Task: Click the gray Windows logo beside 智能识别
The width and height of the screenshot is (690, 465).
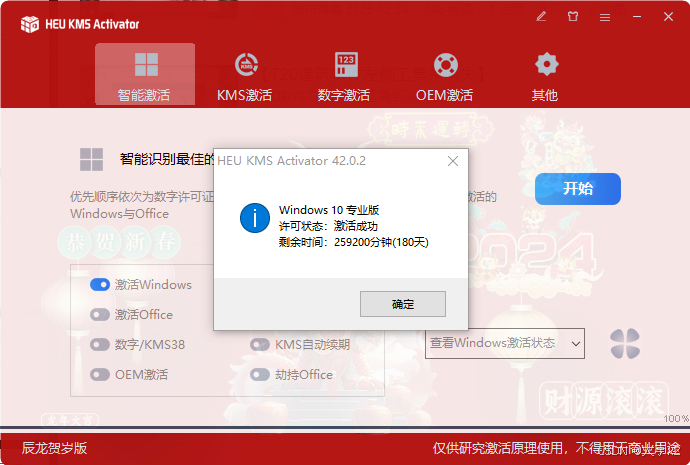Action: [92, 159]
